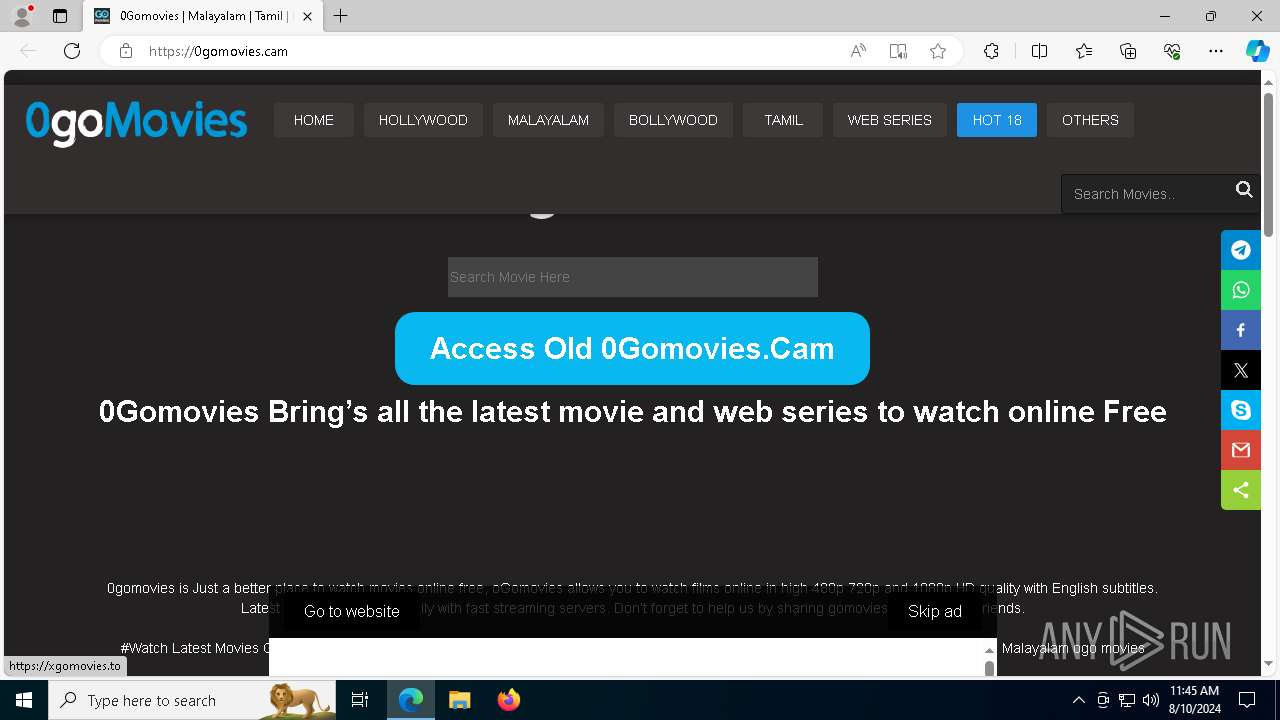Focus the Search Movie Here field

pos(633,277)
